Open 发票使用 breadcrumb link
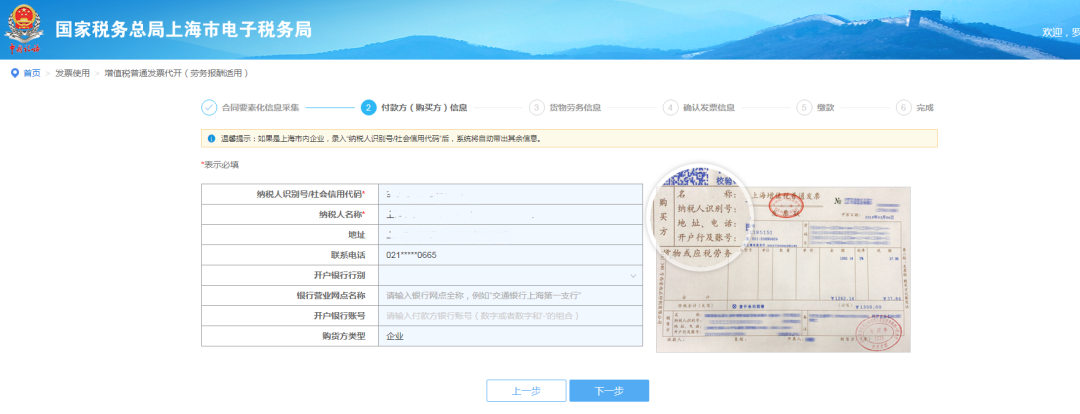Viewport: 1080px width, 414px height. [x=72, y=73]
